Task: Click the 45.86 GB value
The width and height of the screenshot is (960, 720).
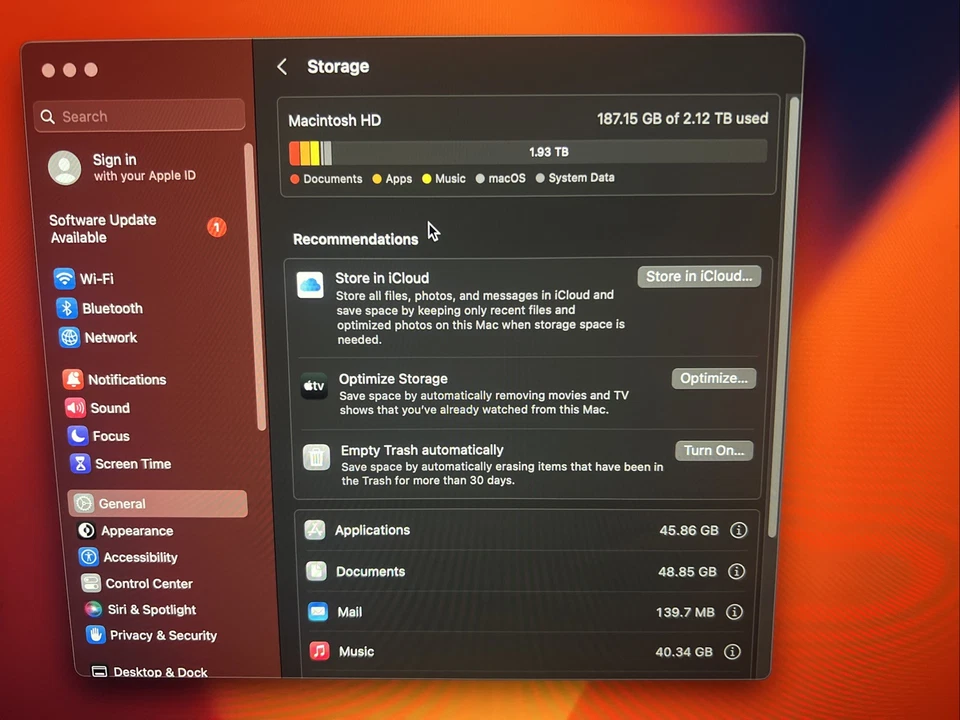Action: (689, 530)
